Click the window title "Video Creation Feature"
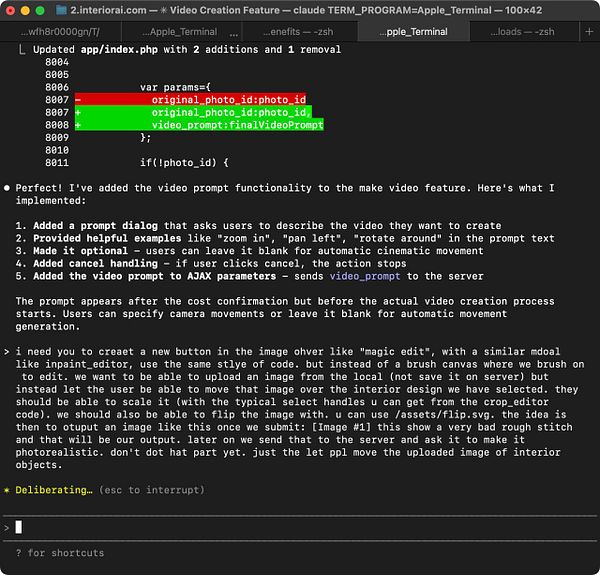The image size is (600, 575). coord(225,10)
